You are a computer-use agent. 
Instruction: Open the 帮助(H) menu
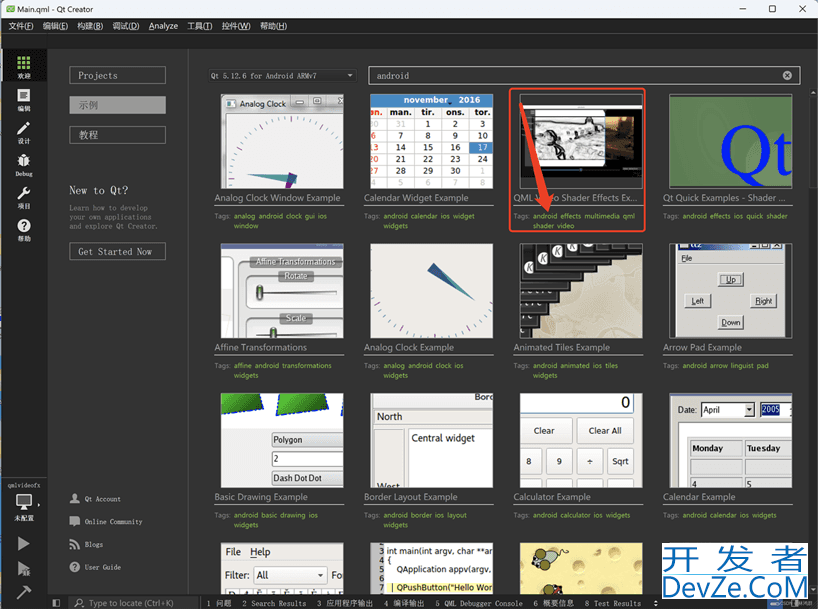pyautogui.click(x=273, y=26)
